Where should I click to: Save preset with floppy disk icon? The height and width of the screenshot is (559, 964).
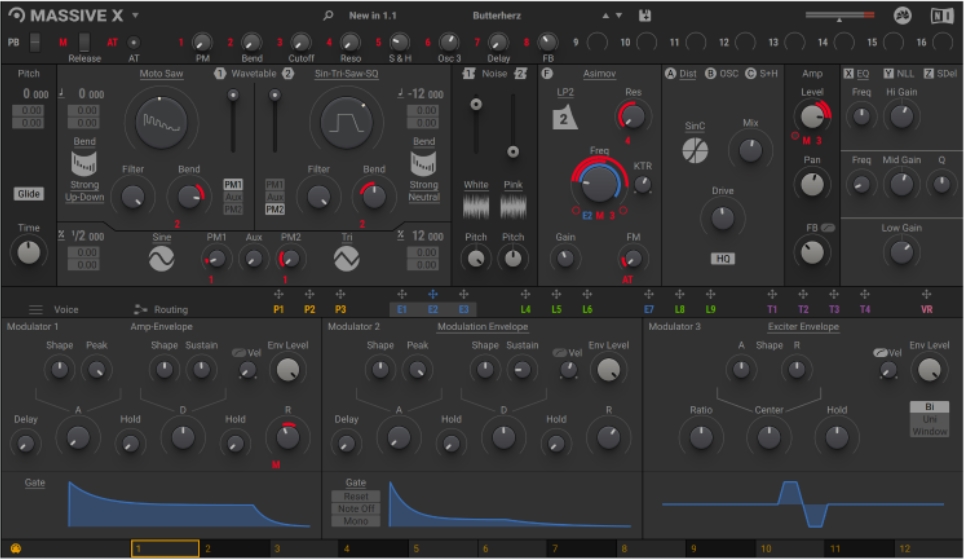(644, 15)
